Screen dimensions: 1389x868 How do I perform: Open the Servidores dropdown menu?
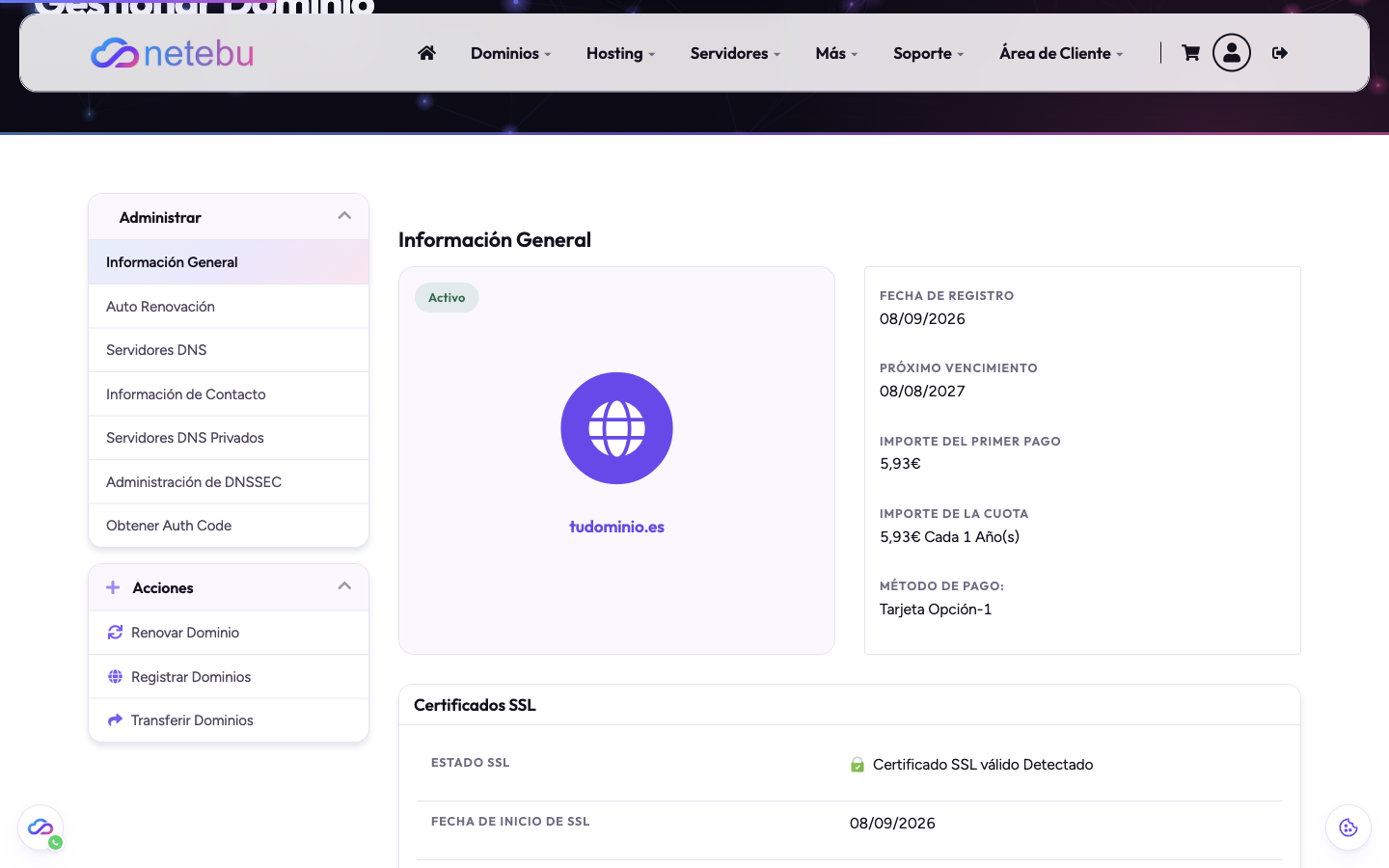click(x=735, y=53)
